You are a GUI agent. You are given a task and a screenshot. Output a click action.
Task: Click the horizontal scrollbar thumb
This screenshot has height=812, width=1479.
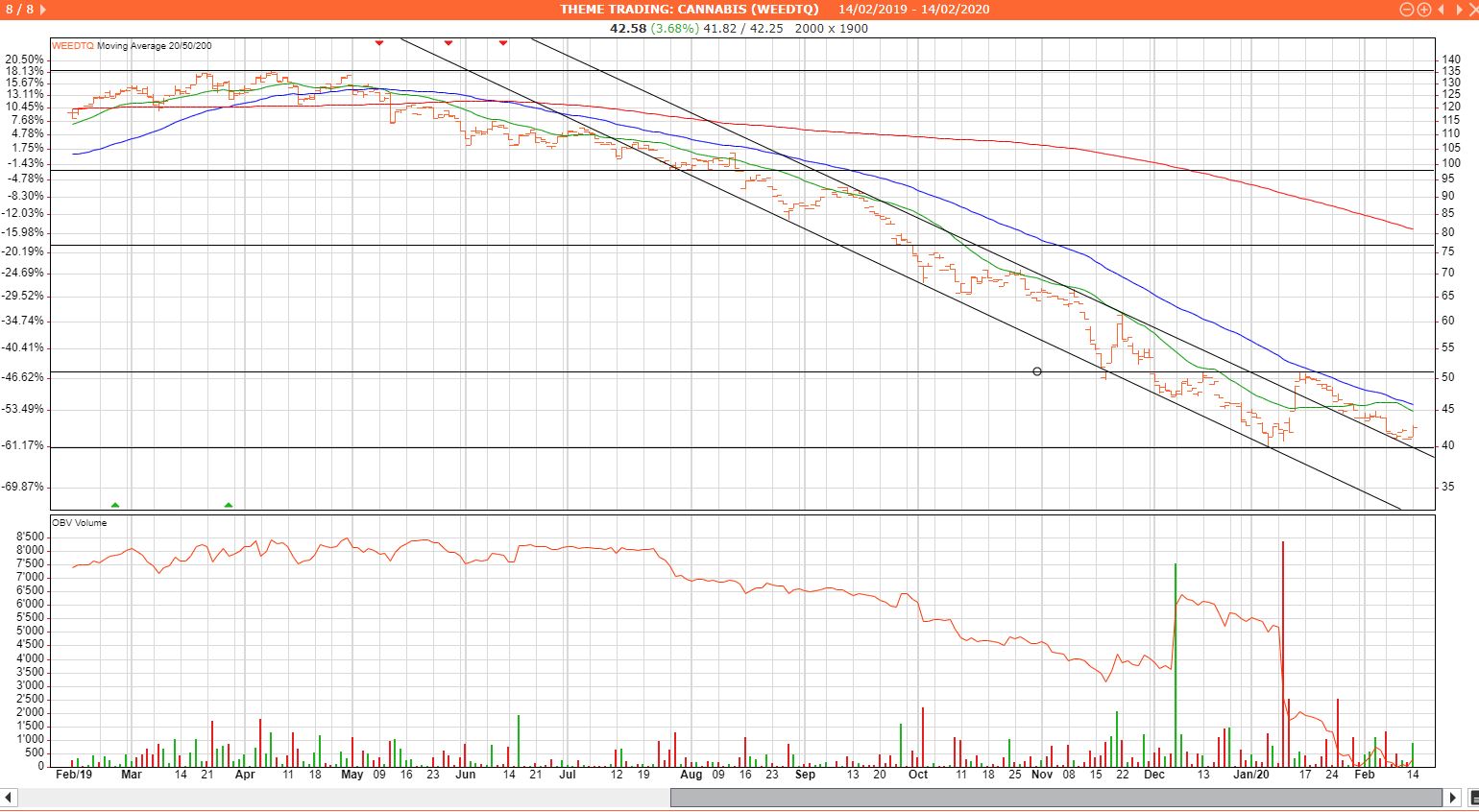coord(1055,798)
